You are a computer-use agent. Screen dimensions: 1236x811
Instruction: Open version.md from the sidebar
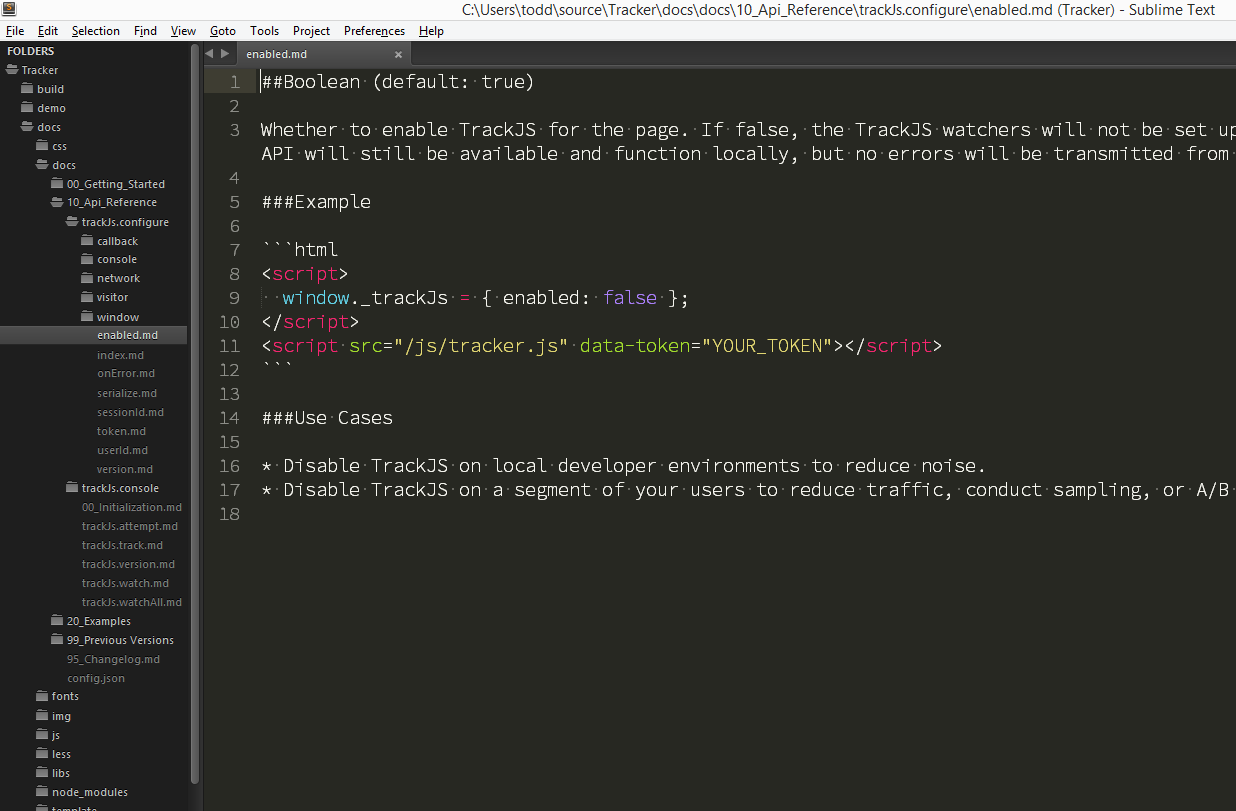pos(125,469)
